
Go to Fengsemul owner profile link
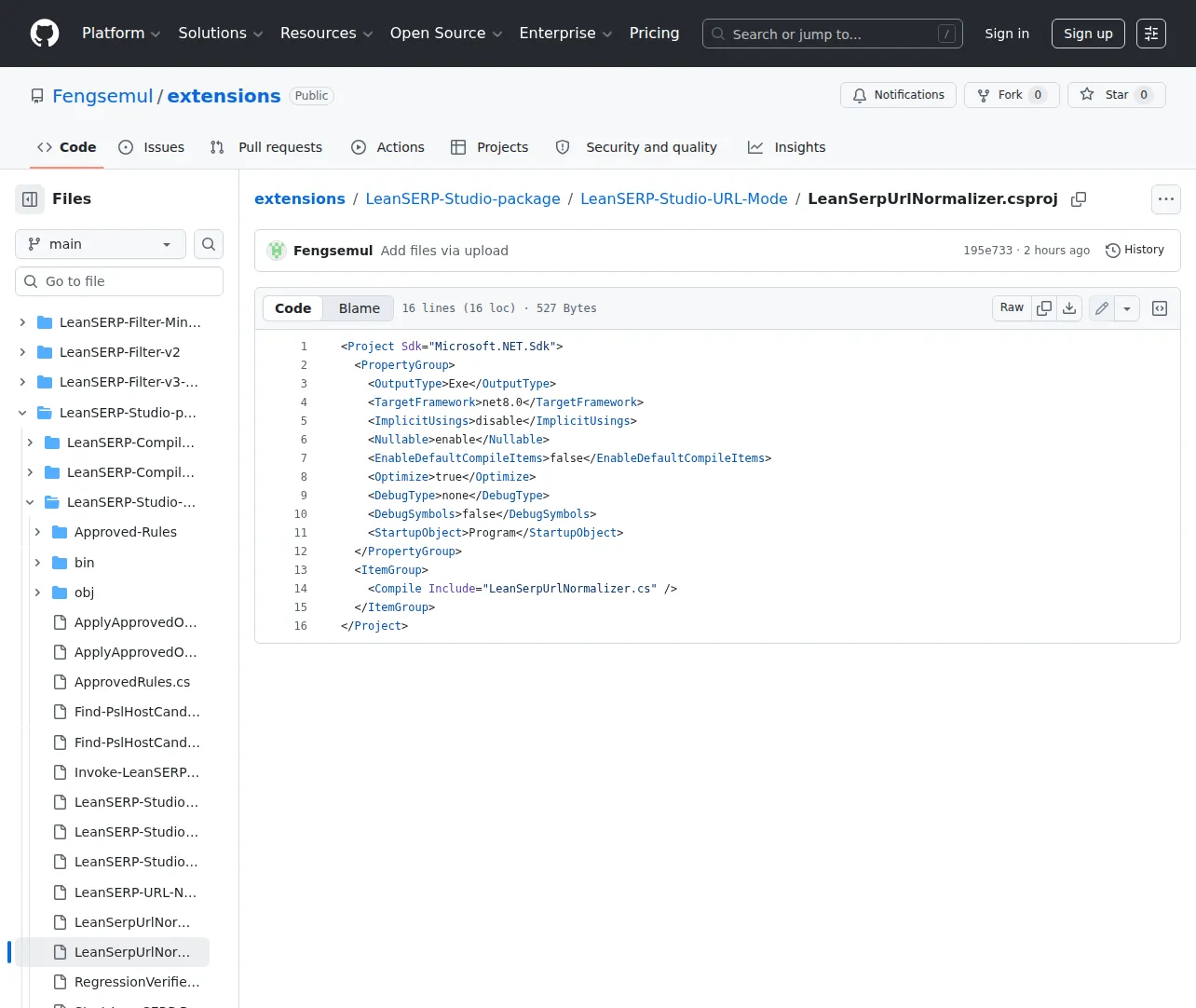coord(102,96)
